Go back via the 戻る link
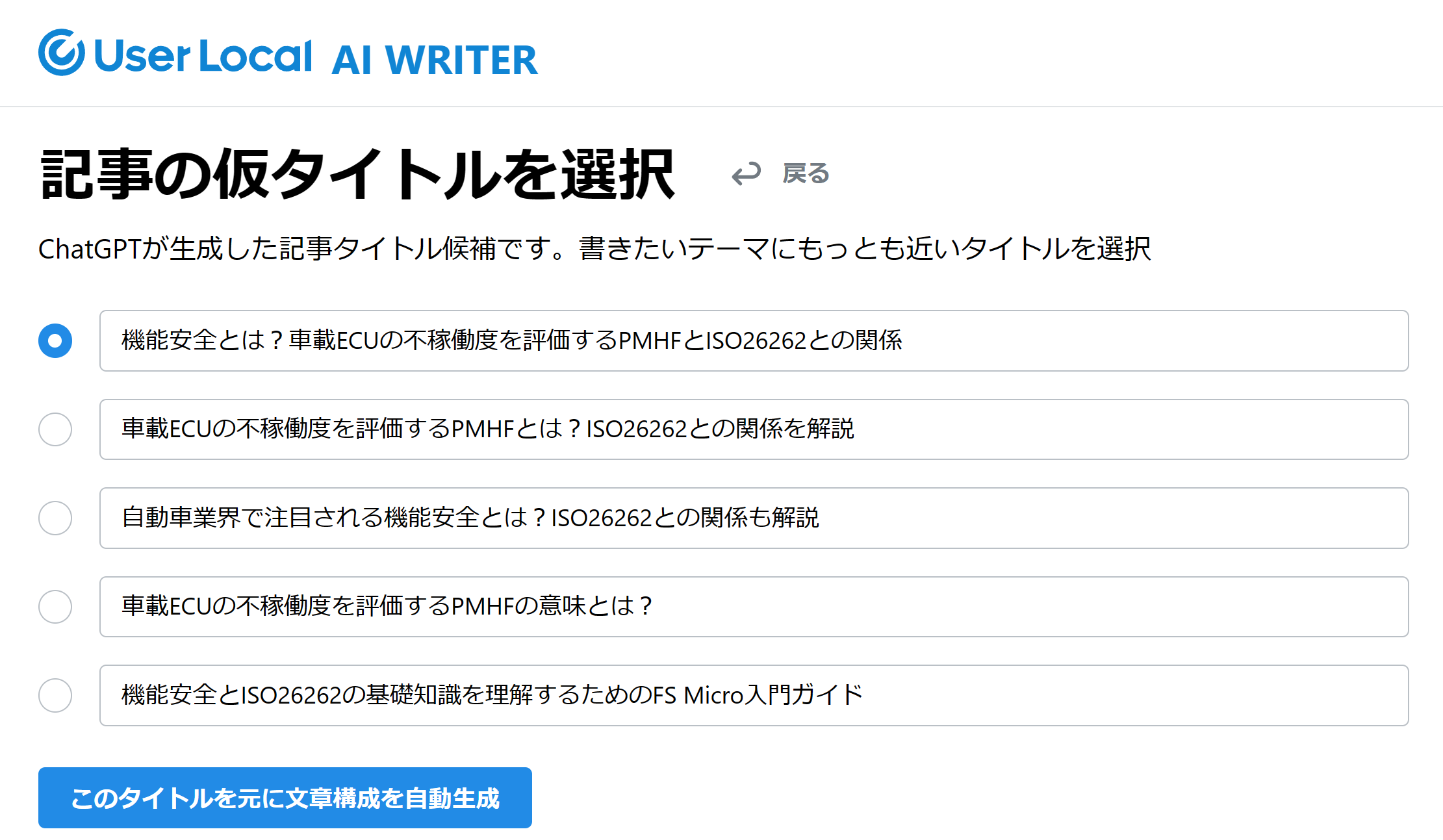This screenshot has height=840, width=1443. click(806, 174)
